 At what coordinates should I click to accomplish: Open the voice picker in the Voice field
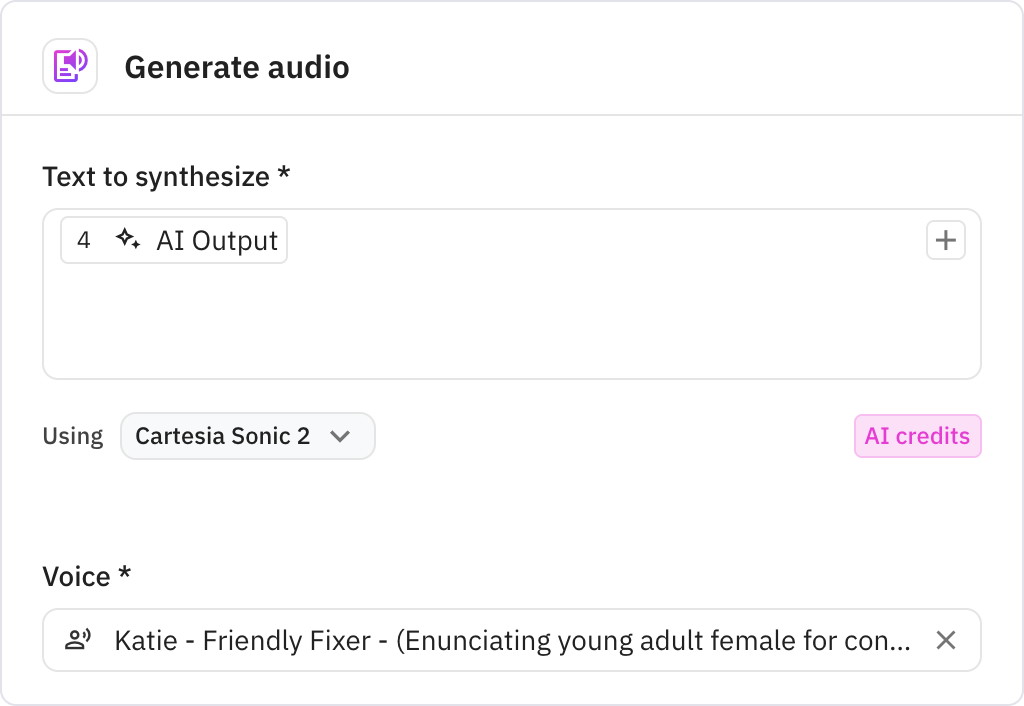[500, 640]
